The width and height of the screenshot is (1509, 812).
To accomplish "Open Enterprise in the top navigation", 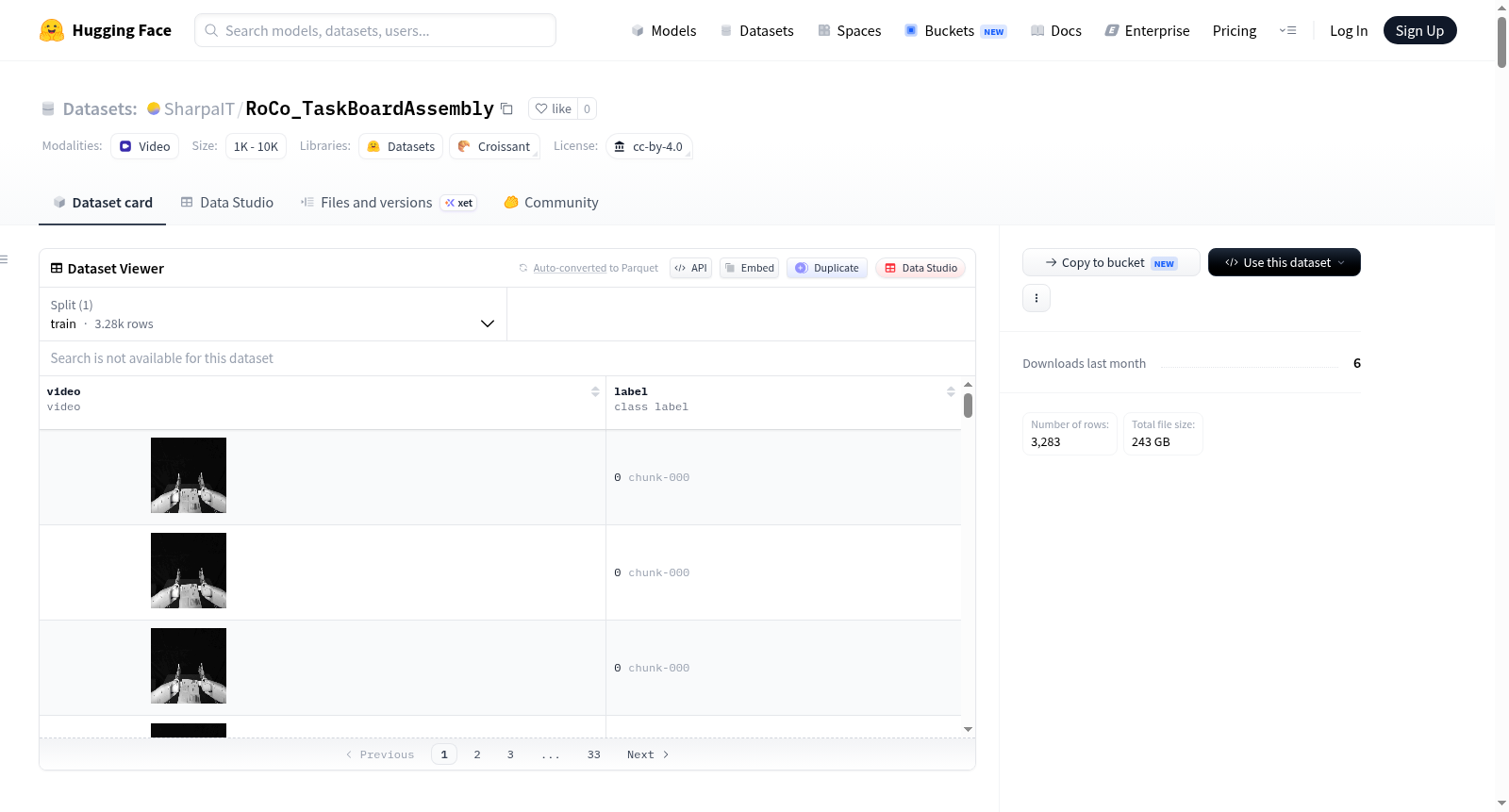I will tap(1147, 30).
